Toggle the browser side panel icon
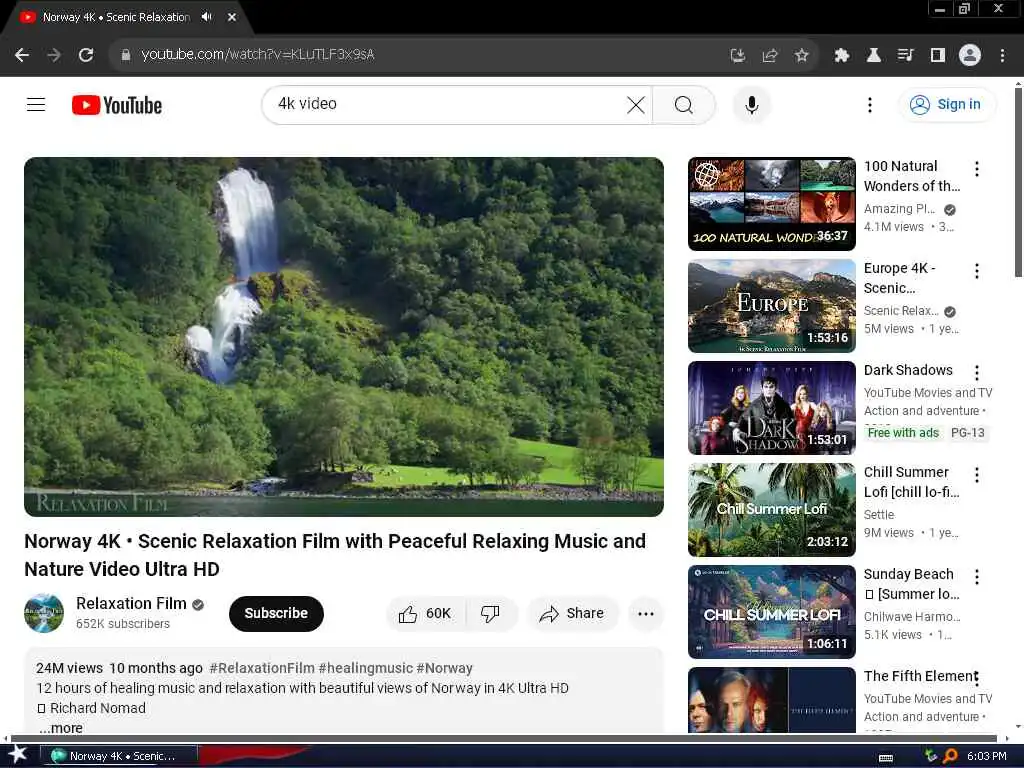The height and width of the screenshot is (768, 1024). [937, 56]
